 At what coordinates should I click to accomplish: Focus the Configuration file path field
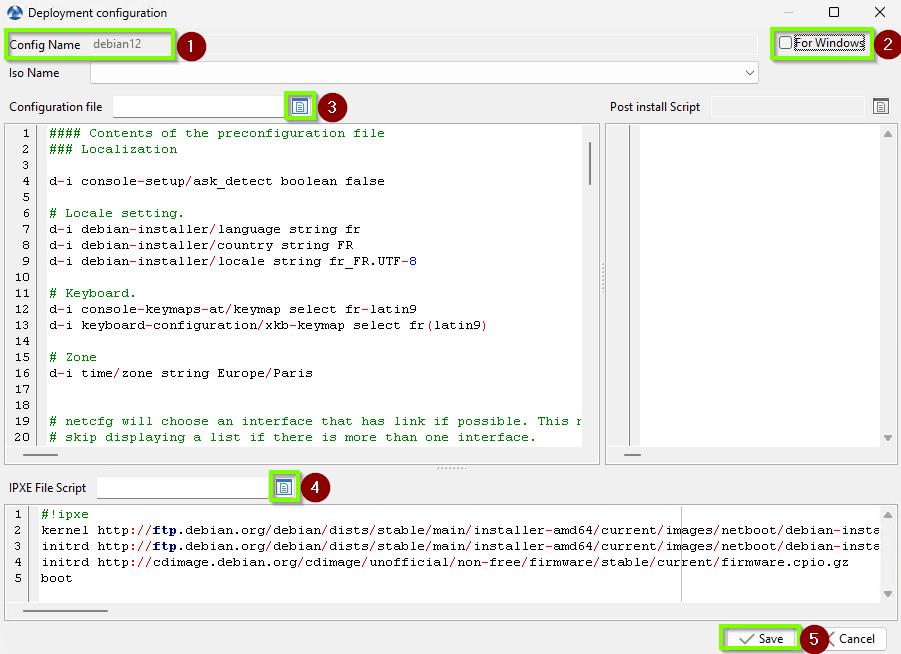(x=199, y=106)
